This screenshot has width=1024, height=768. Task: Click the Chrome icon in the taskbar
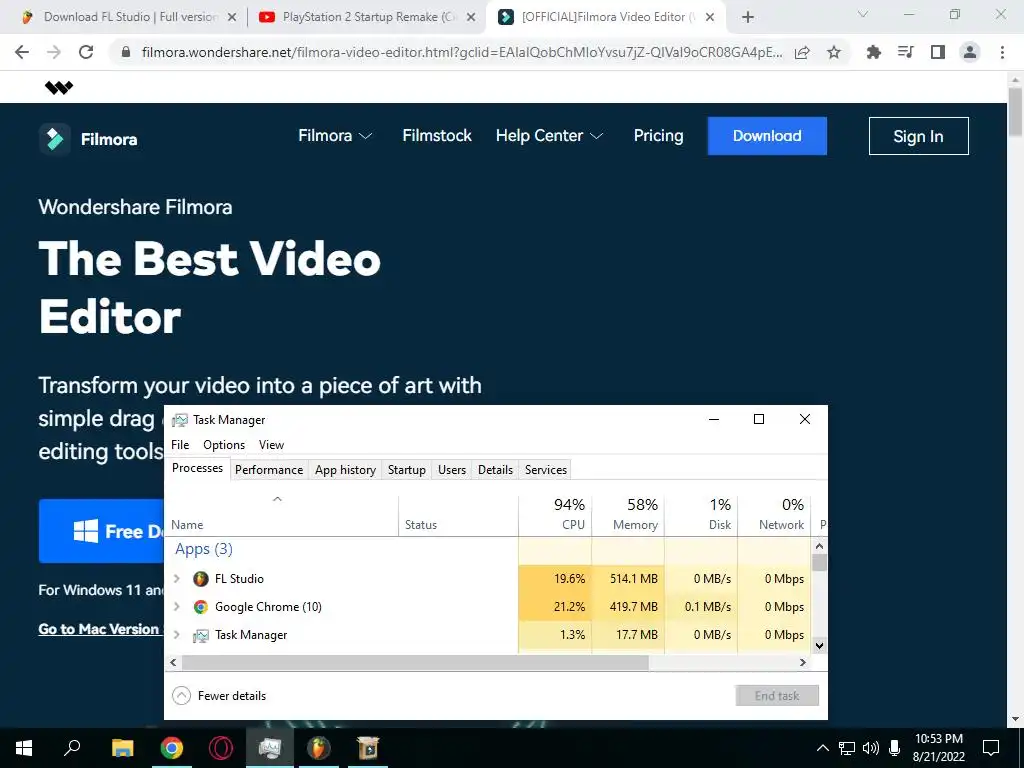pyautogui.click(x=172, y=748)
